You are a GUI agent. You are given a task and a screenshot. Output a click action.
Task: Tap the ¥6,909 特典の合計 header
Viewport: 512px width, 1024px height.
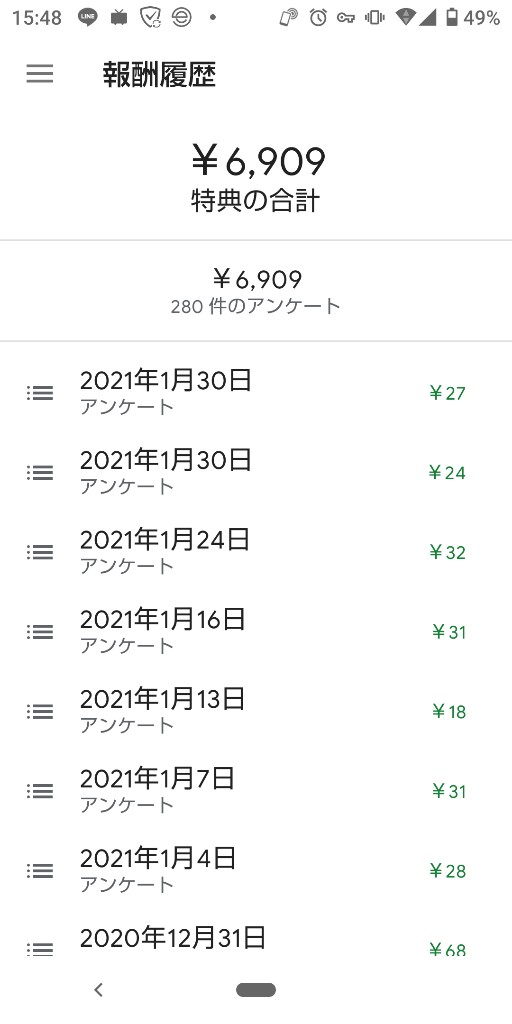coord(257,178)
